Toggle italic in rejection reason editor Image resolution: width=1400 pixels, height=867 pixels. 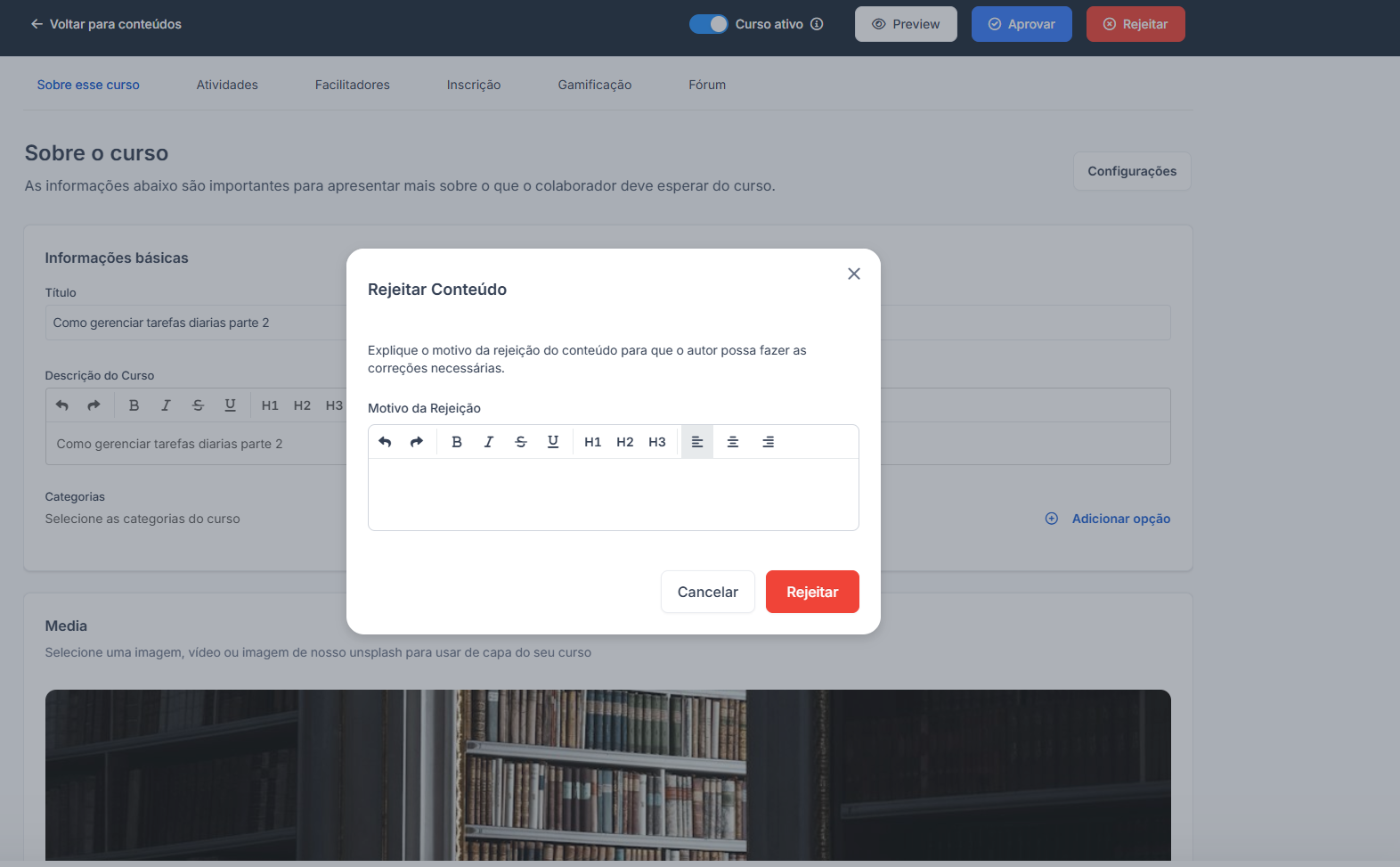point(489,442)
